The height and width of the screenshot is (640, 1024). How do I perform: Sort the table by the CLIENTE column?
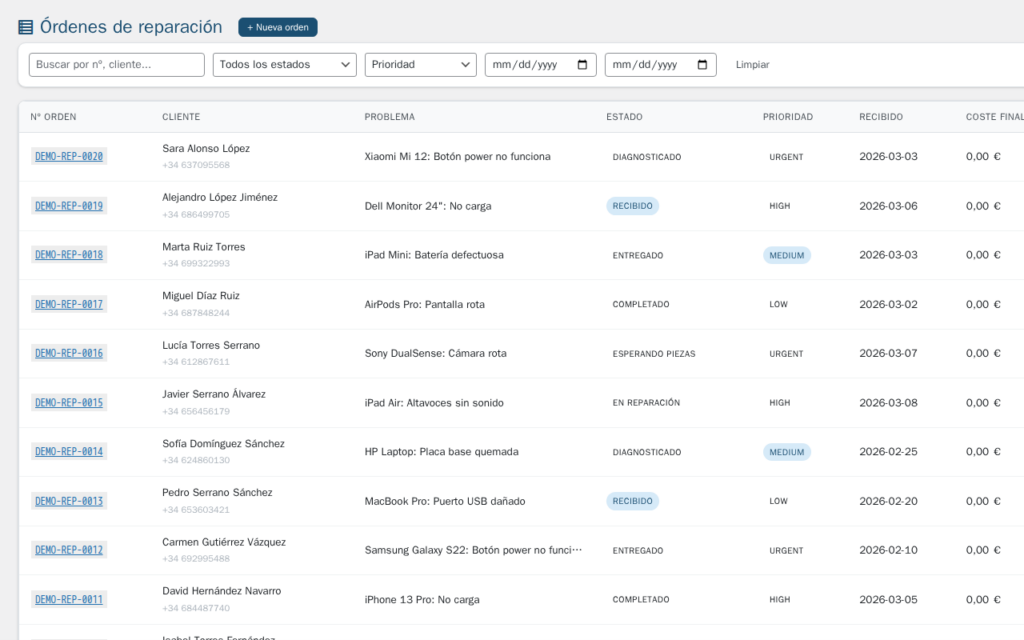181,117
